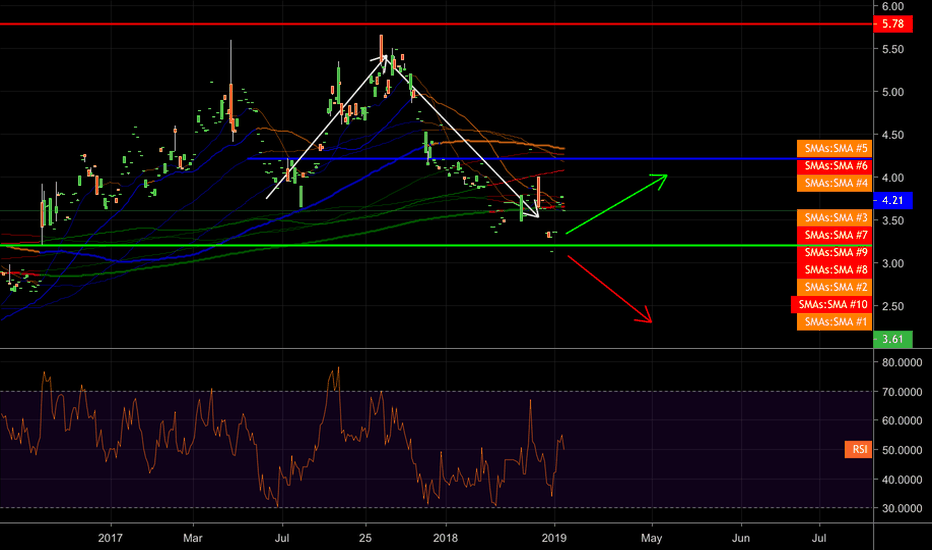This screenshot has height=550, width=932.
Task: Click the 5.50 price axis label
Action: click(893, 49)
